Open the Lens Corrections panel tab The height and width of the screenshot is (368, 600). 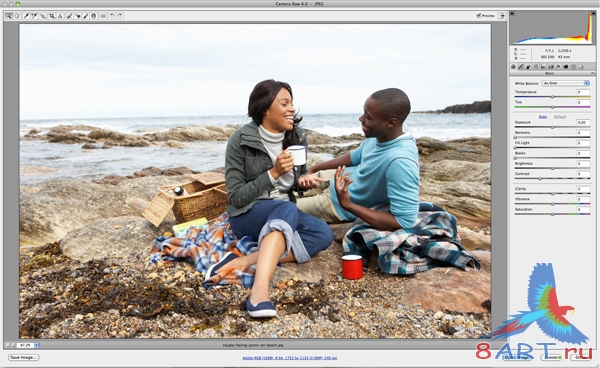[551, 67]
